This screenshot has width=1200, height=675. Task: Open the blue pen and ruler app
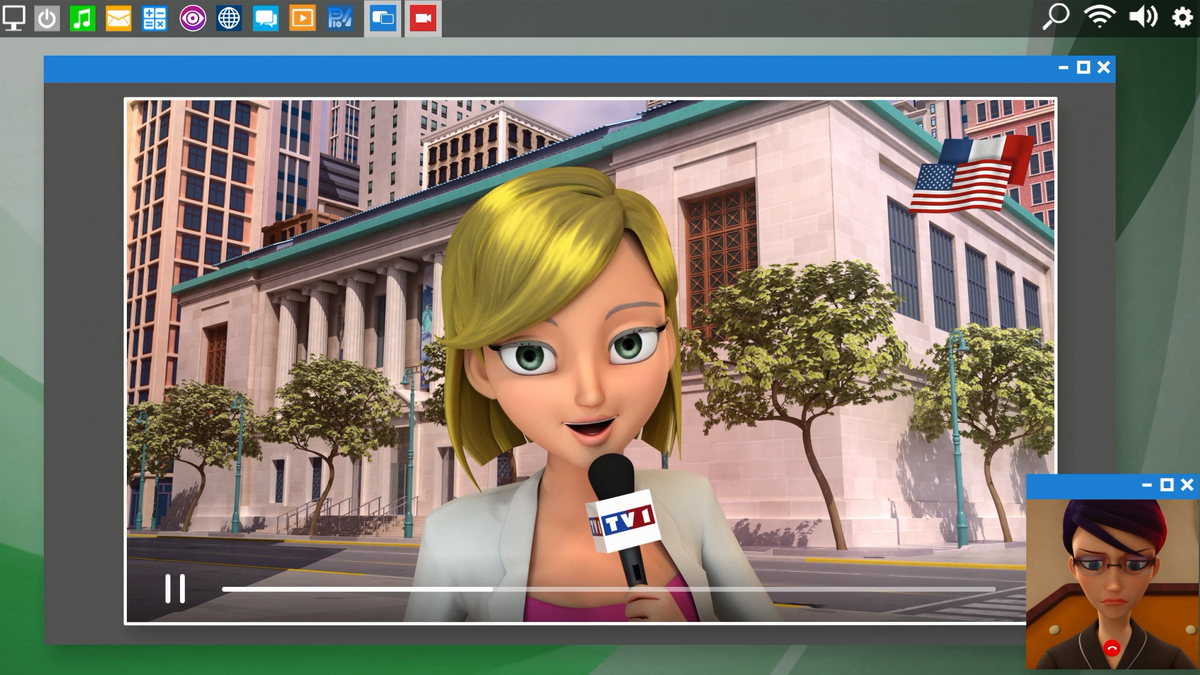340,18
